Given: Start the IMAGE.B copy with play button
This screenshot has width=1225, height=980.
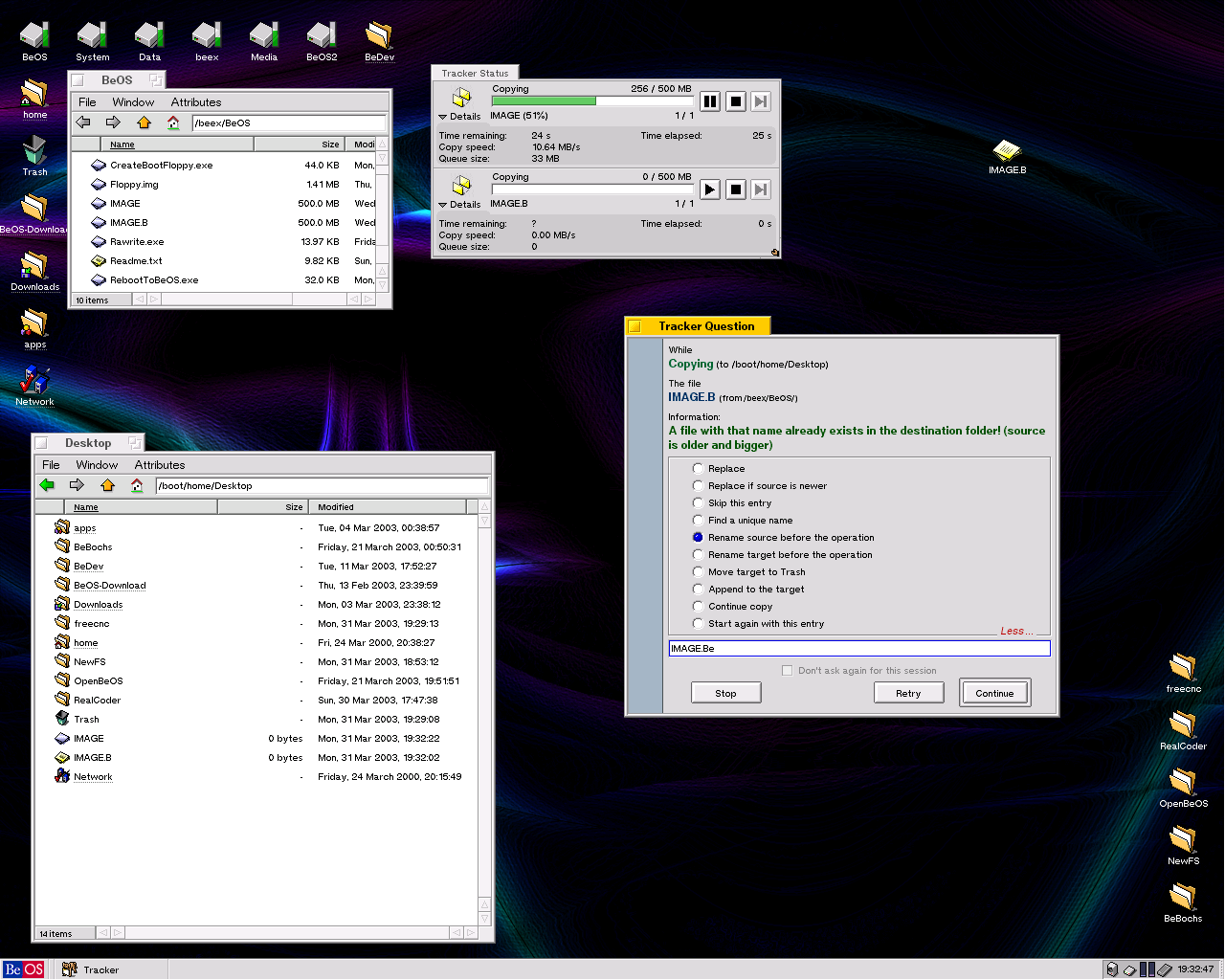Looking at the screenshot, I should (x=710, y=189).
